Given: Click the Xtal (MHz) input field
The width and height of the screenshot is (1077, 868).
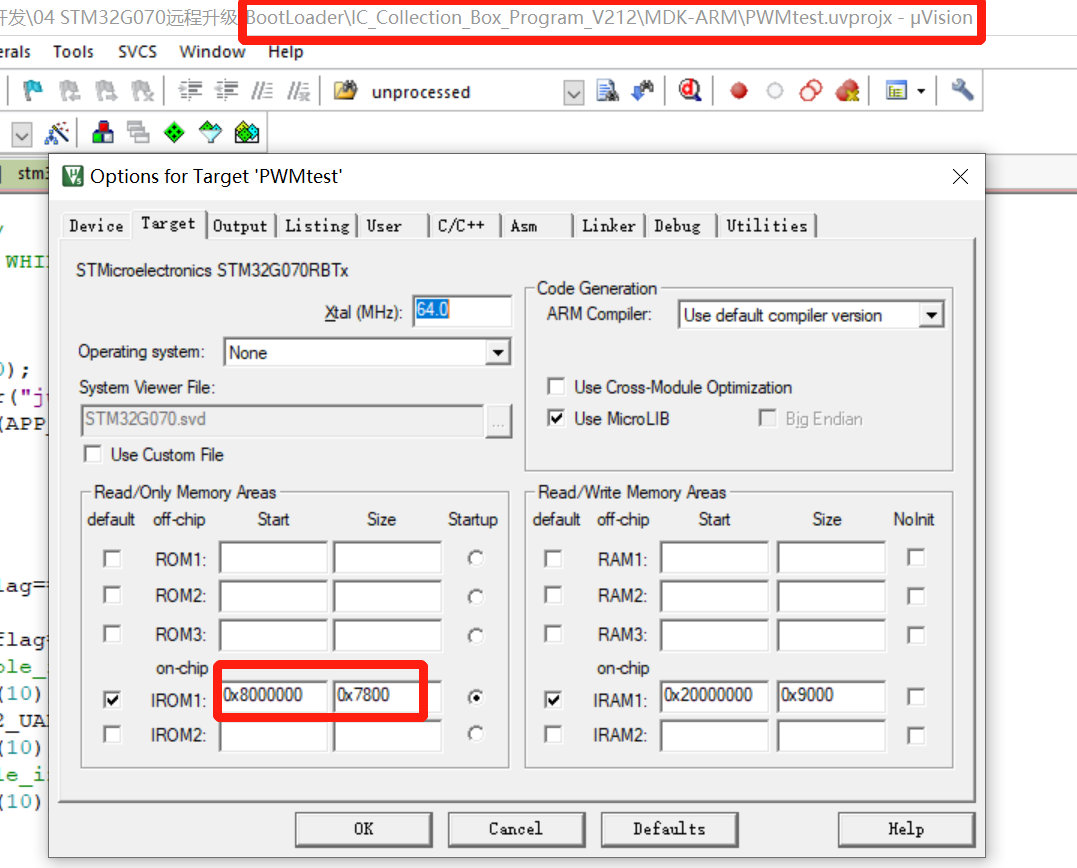Looking at the screenshot, I should (462, 311).
